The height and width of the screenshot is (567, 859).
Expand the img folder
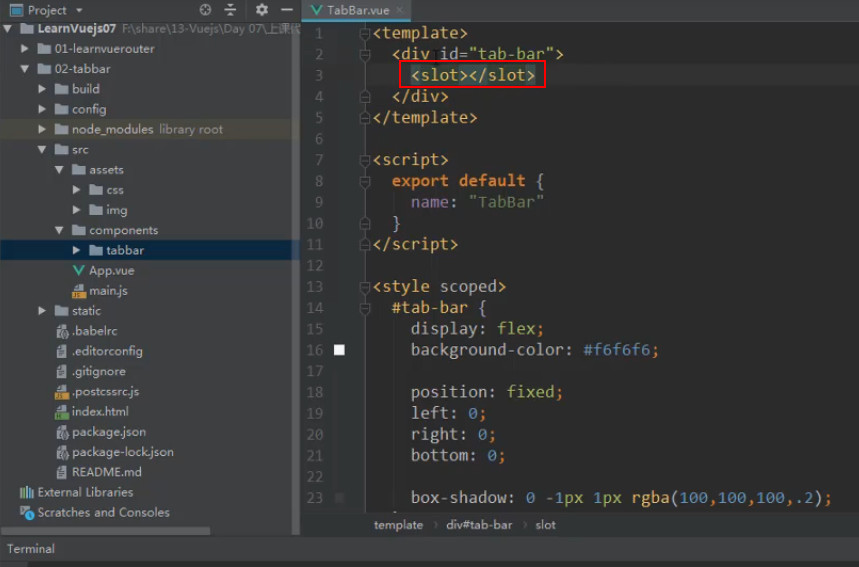(x=77, y=210)
